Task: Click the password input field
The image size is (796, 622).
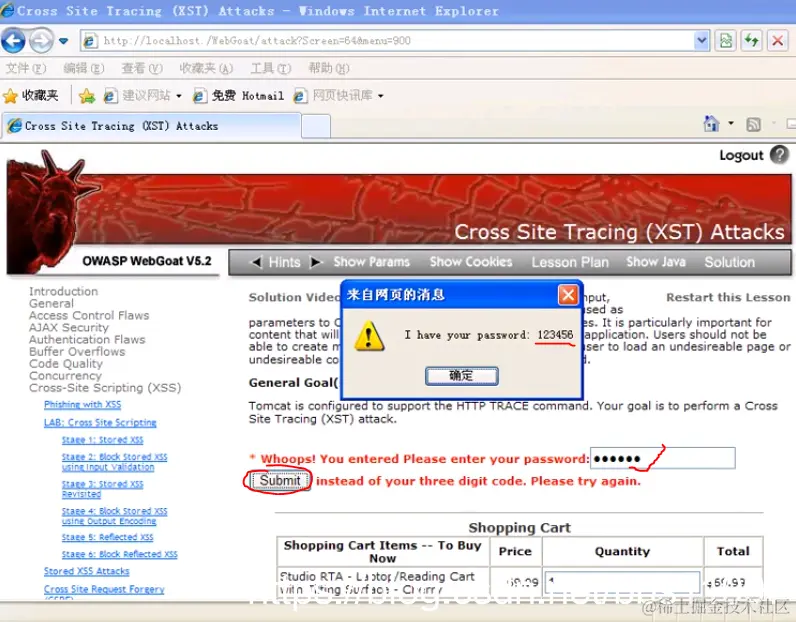Action: click(662, 459)
